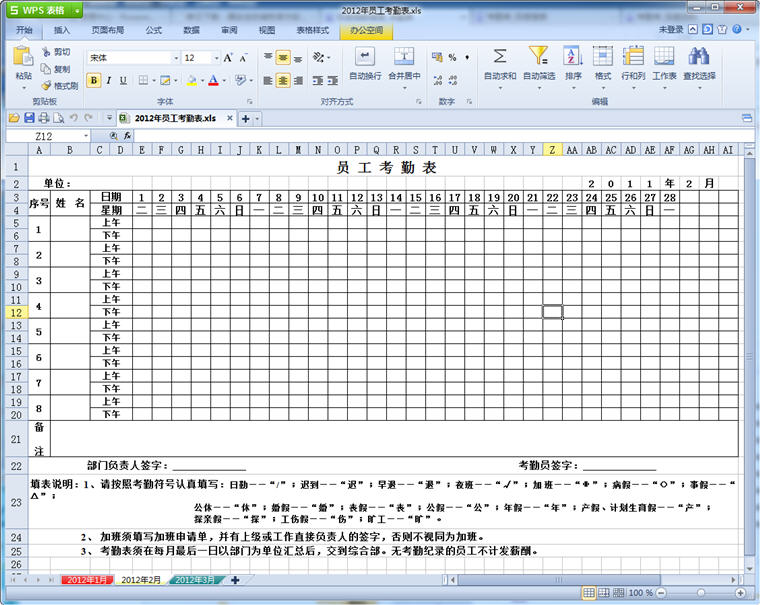Image resolution: width=760 pixels, height=605 pixels.
Task: Toggle Italic formatting button
Action: 108,80
